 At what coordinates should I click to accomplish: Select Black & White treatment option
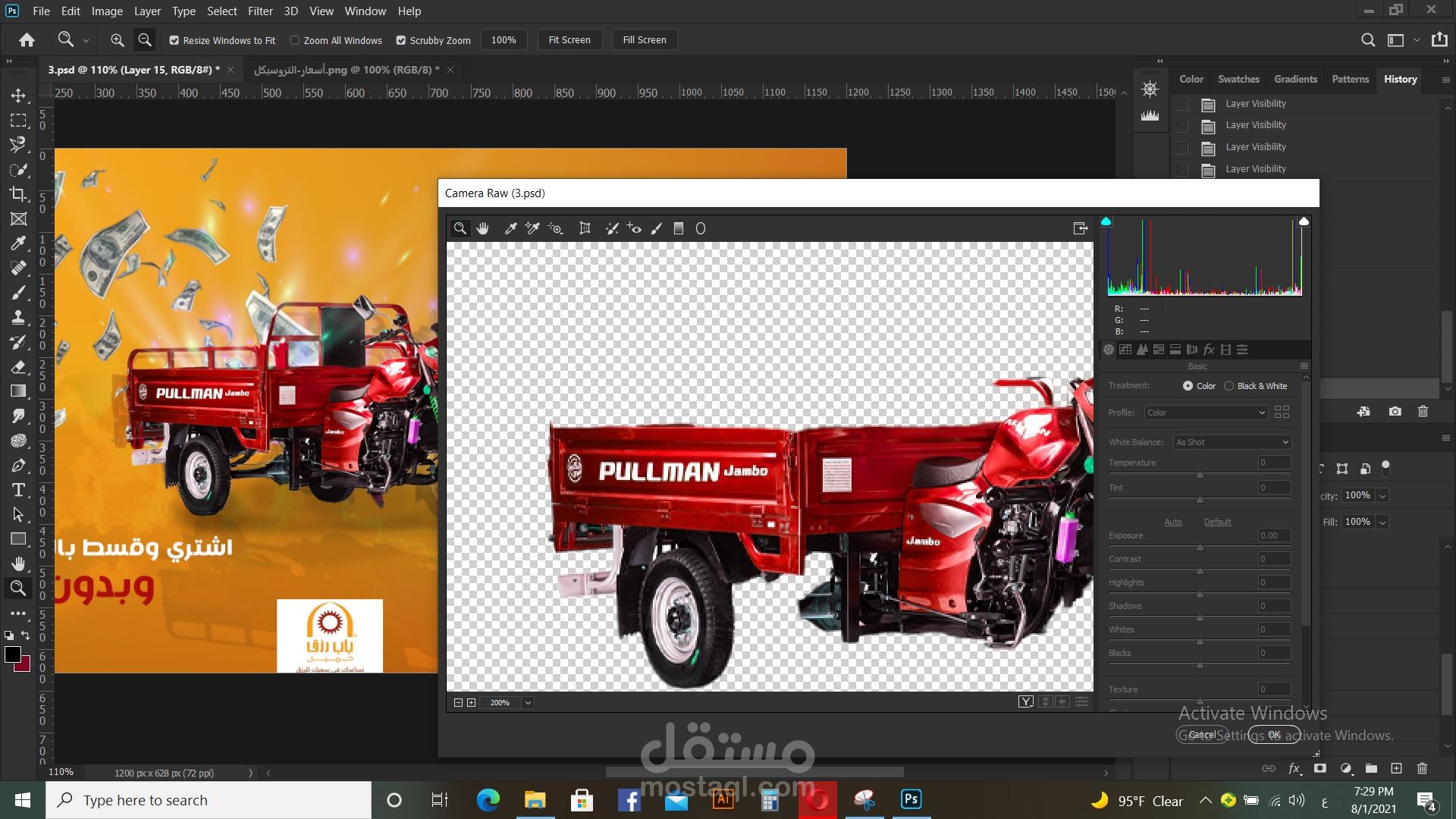pyautogui.click(x=1228, y=386)
